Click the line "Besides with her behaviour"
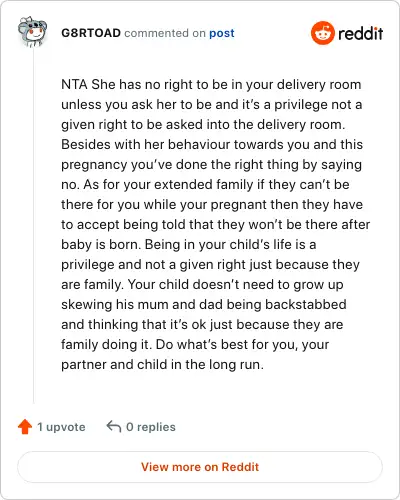The height and width of the screenshot is (500, 400). 212,144
